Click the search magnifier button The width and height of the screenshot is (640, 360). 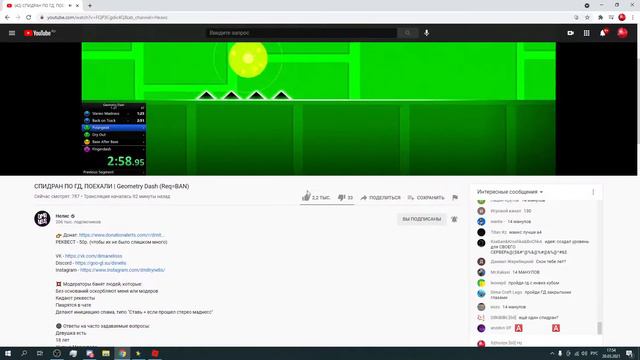point(407,33)
